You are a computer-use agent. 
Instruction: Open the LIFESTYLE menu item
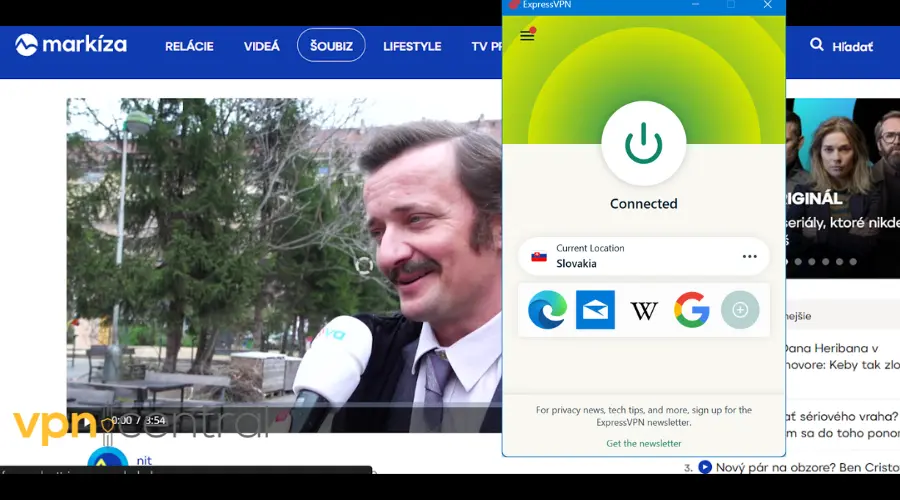pos(412,46)
